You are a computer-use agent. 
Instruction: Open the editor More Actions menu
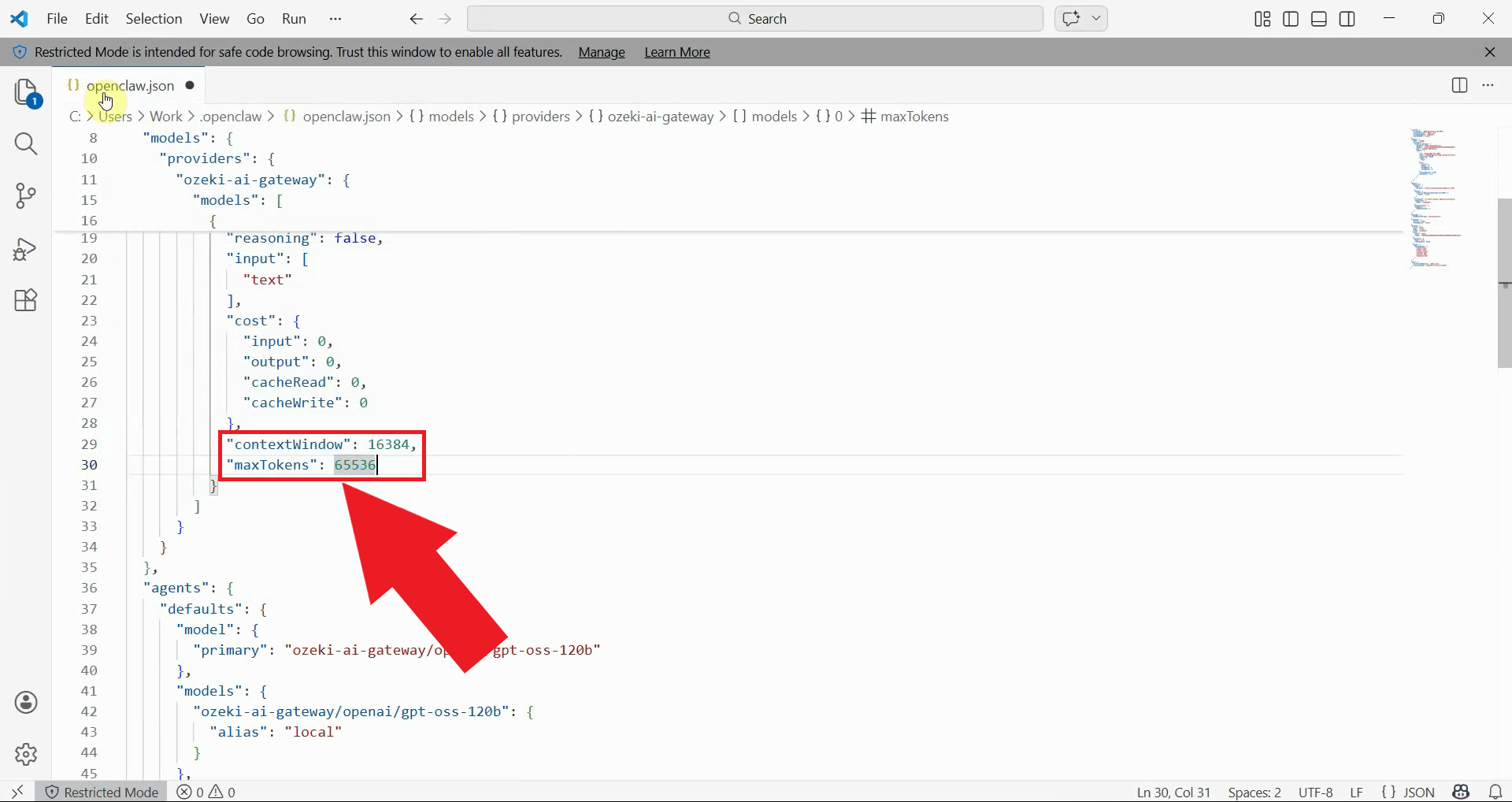click(1489, 85)
